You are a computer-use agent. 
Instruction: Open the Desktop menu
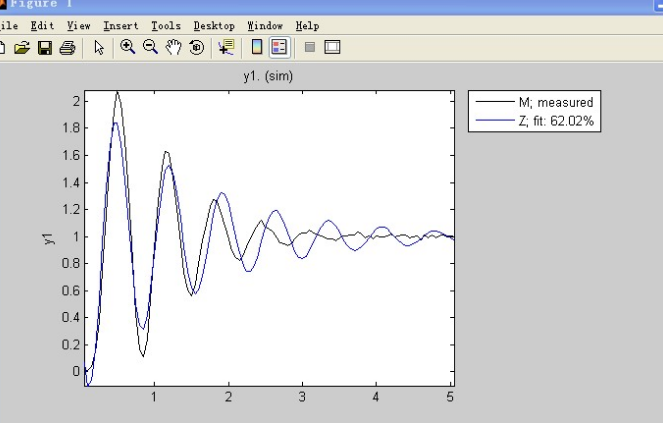click(x=214, y=26)
